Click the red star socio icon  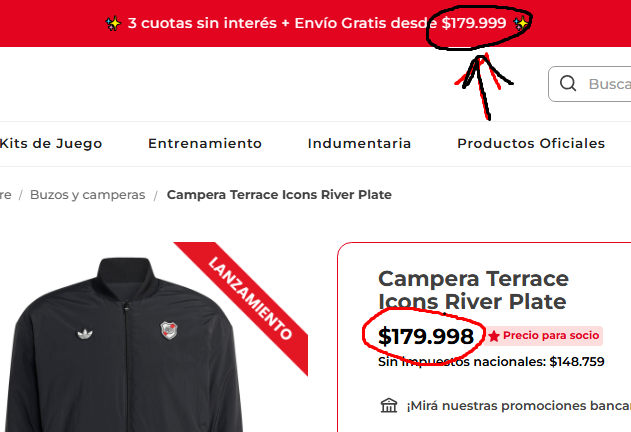(x=494, y=336)
